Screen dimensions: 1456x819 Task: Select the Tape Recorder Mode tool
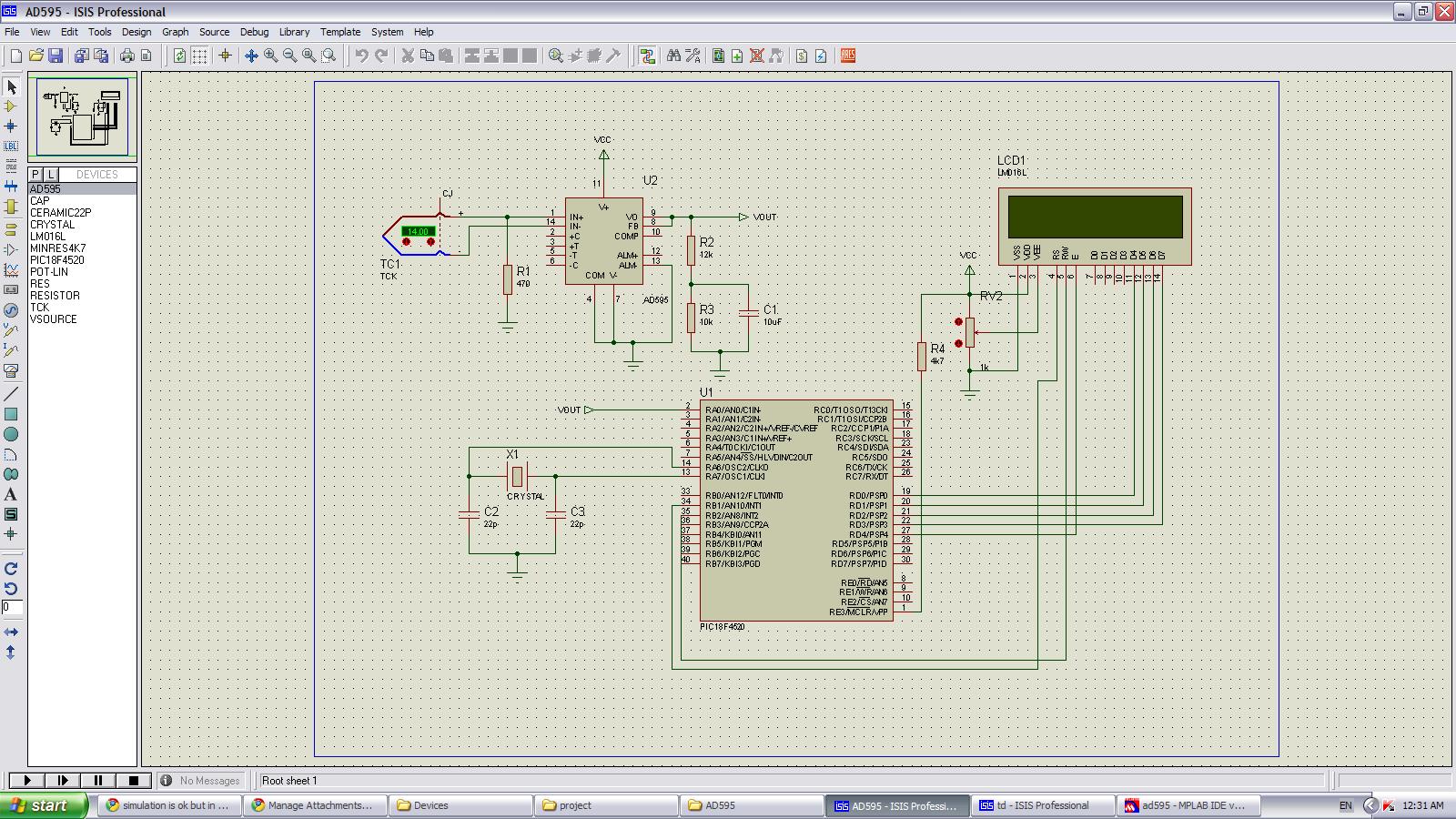tap(11, 290)
